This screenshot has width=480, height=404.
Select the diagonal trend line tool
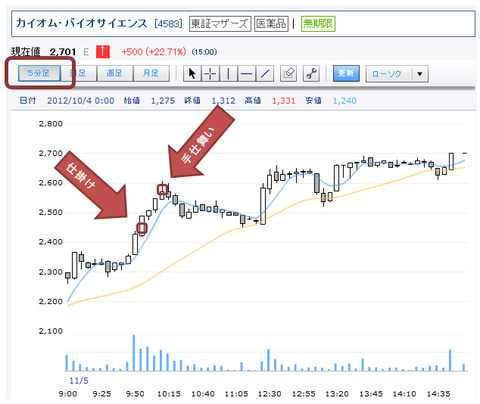265,73
